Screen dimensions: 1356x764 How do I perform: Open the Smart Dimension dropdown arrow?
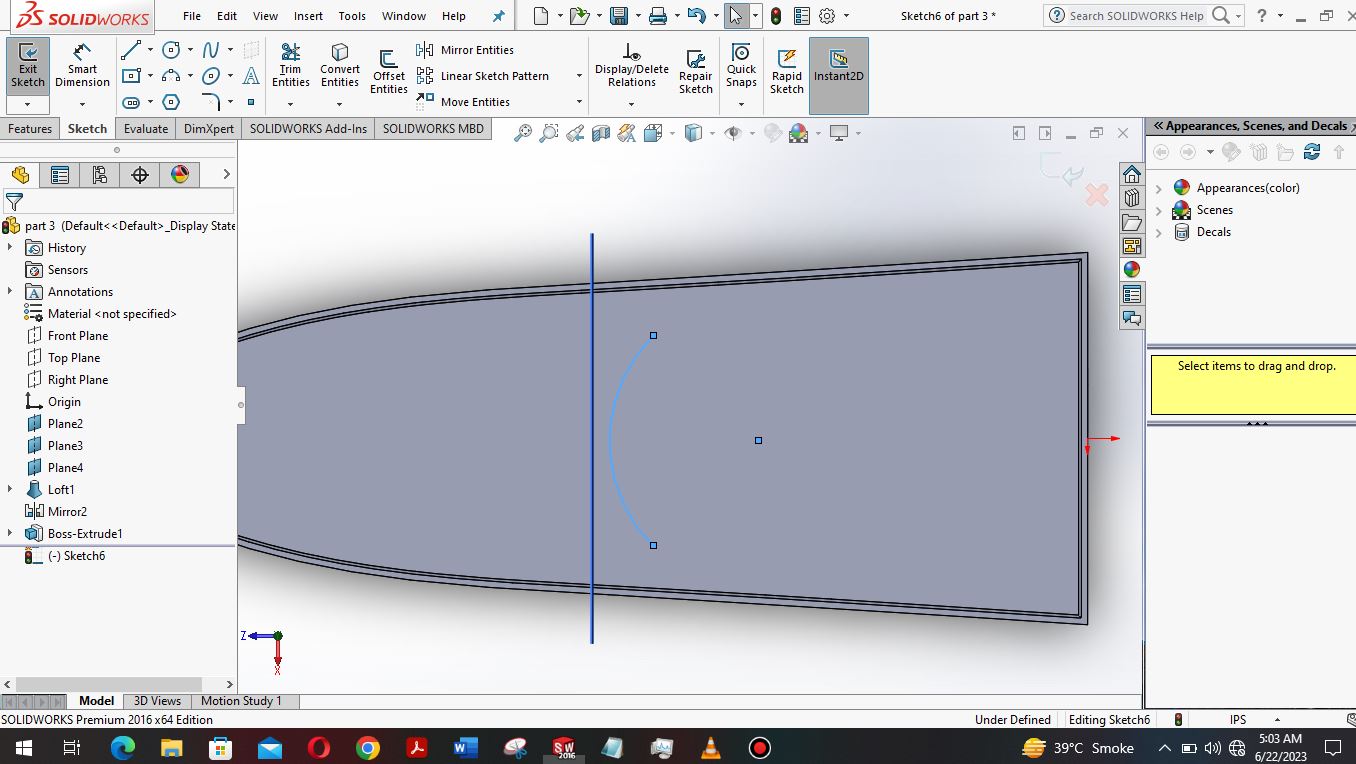coord(82,104)
